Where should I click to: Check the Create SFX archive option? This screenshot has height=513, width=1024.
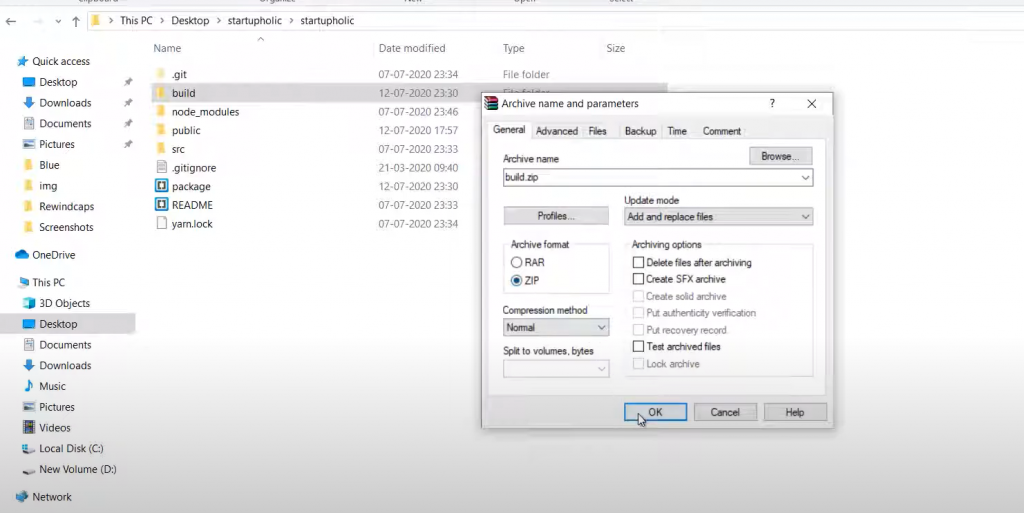pos(638,280)
